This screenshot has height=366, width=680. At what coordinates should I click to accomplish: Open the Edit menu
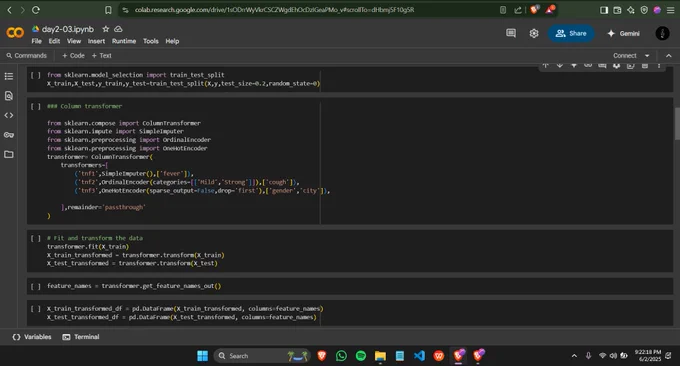point(54,41)
